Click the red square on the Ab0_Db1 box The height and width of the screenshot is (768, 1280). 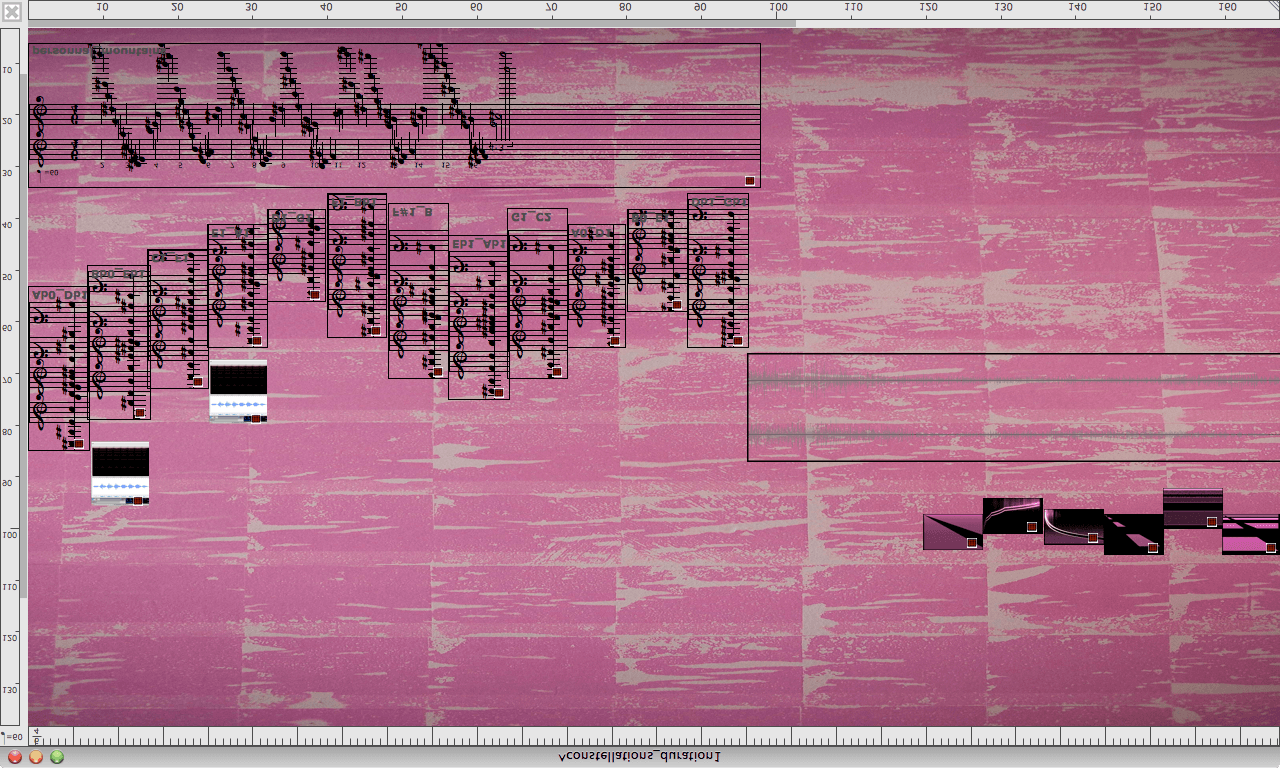[78, 443]
